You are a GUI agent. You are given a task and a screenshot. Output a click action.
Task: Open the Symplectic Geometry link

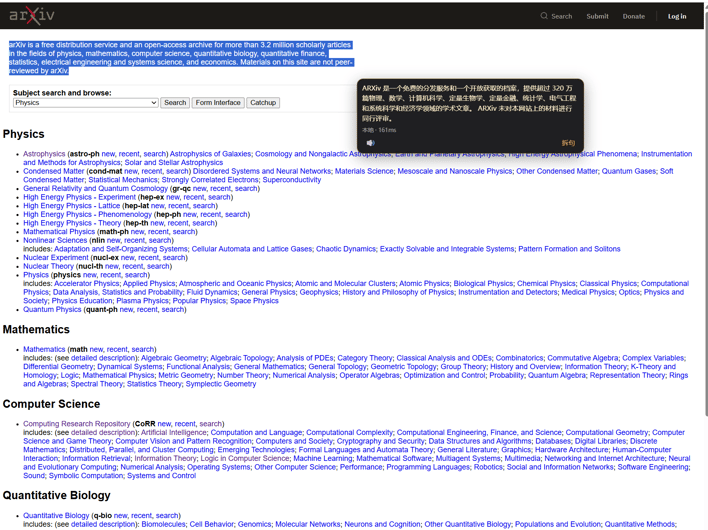221,384
